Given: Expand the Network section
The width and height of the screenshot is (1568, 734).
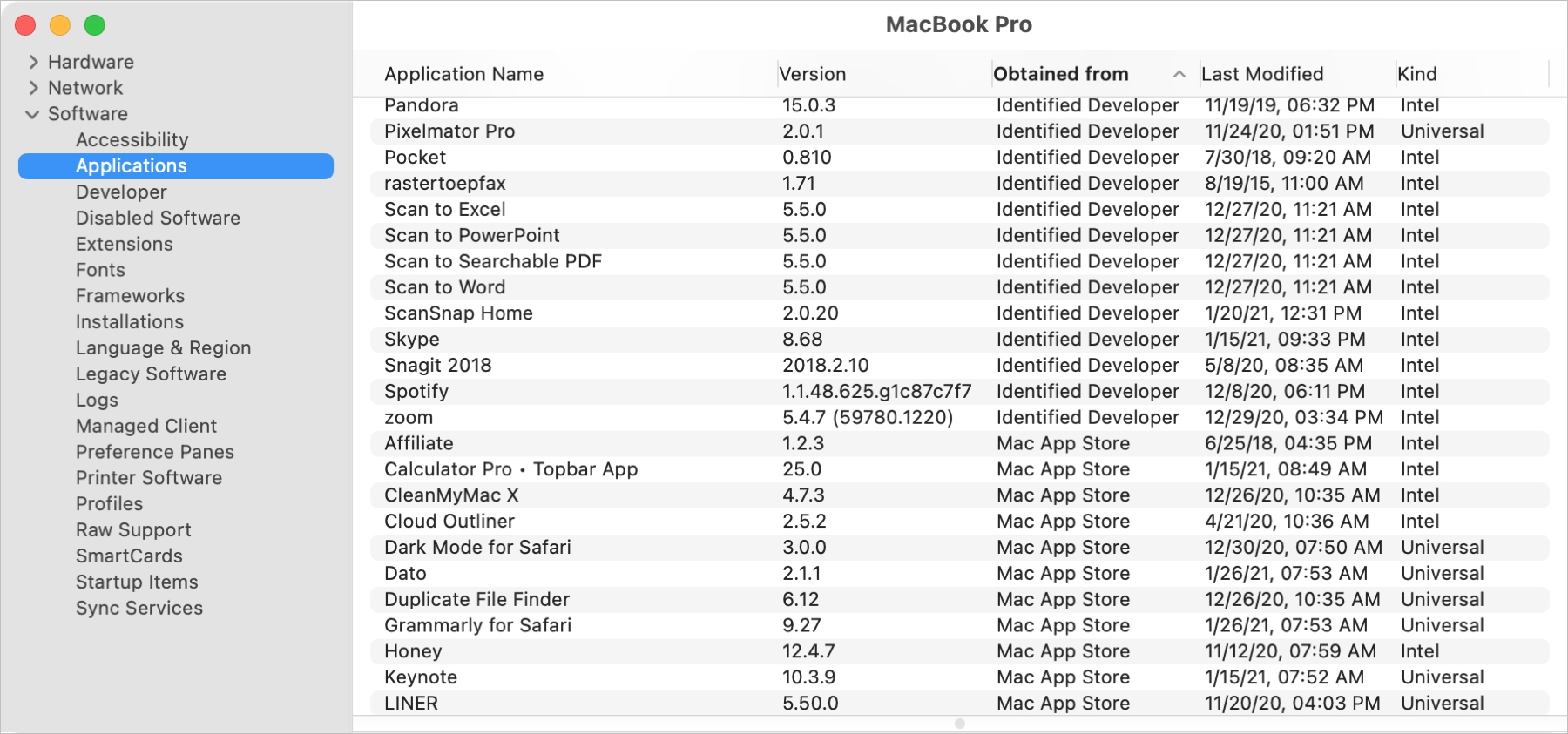Looking at the screenshot, I should click(x=33, y=88).
